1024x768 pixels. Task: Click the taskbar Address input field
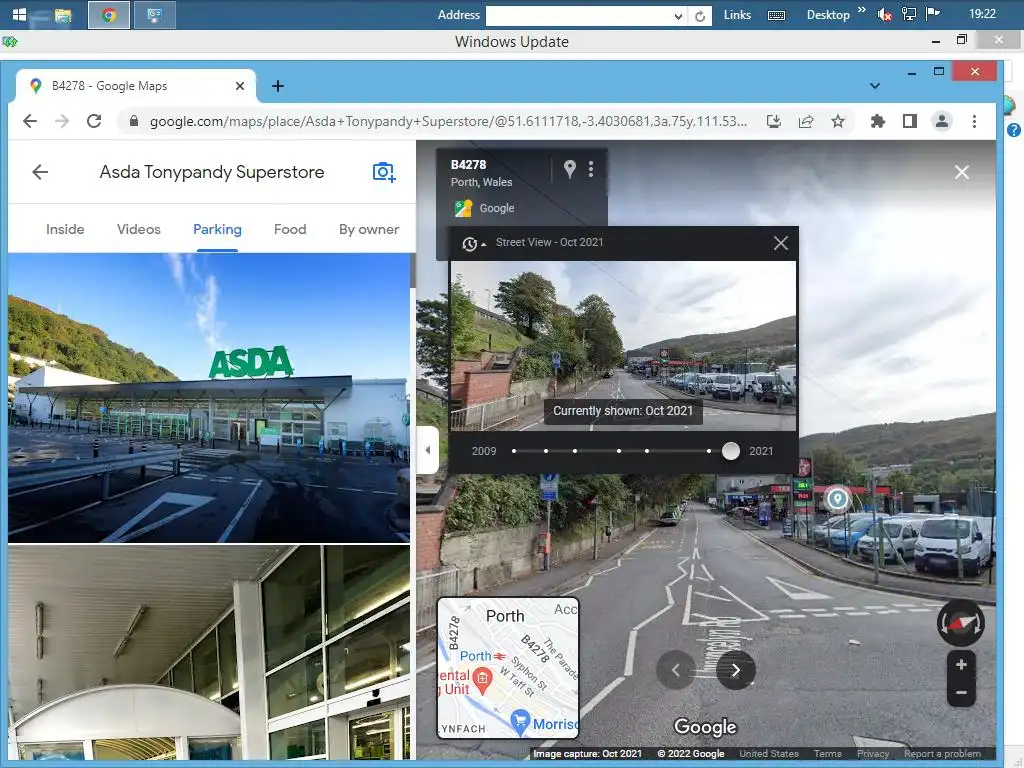coord(579,16)
